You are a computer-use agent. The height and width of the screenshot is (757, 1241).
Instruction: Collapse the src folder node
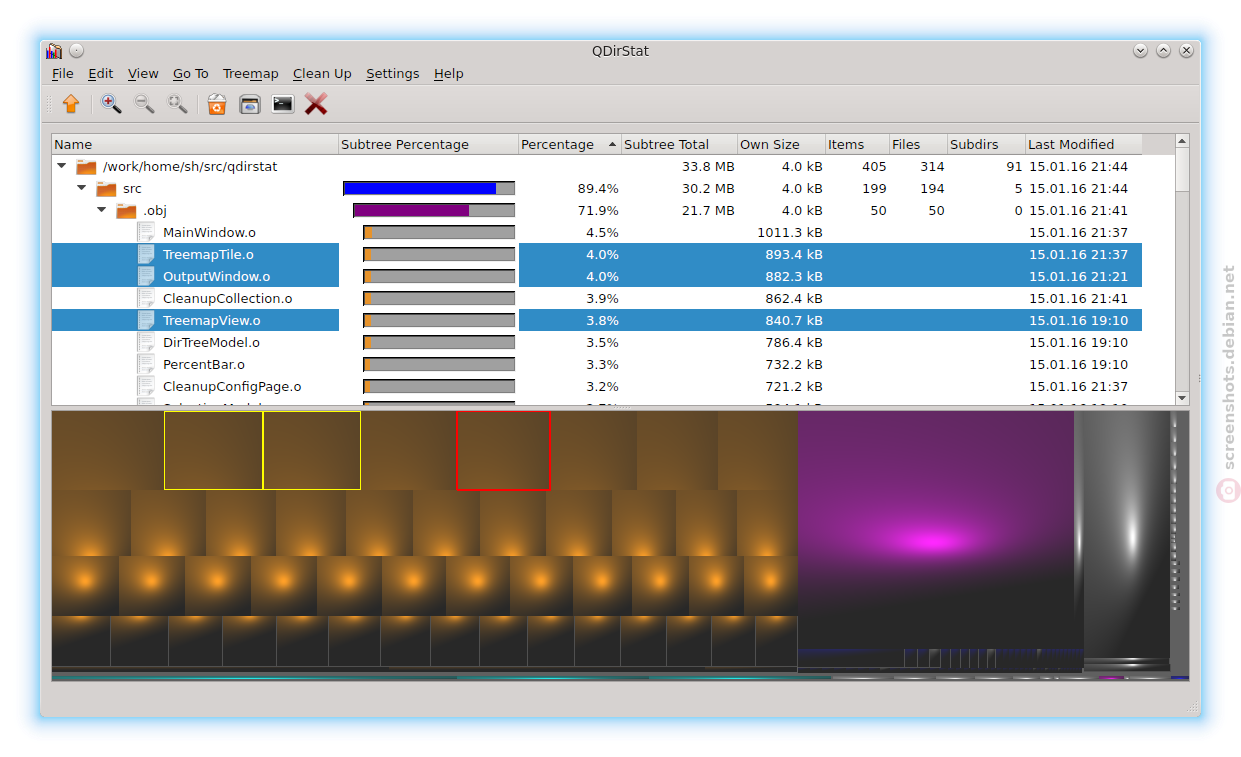pos(82,189)
